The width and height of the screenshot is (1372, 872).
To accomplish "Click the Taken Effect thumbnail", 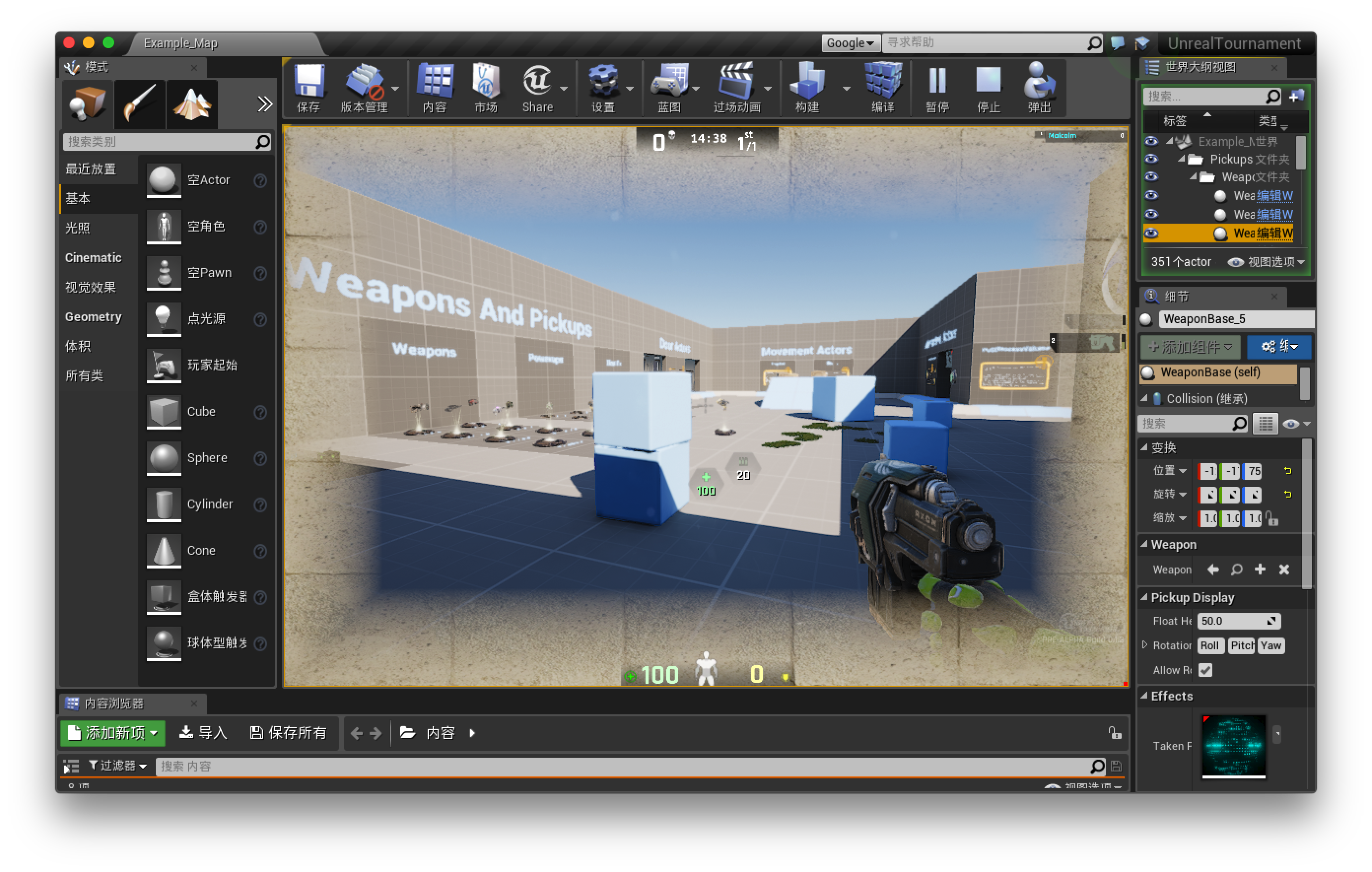I will [1233, 745].
